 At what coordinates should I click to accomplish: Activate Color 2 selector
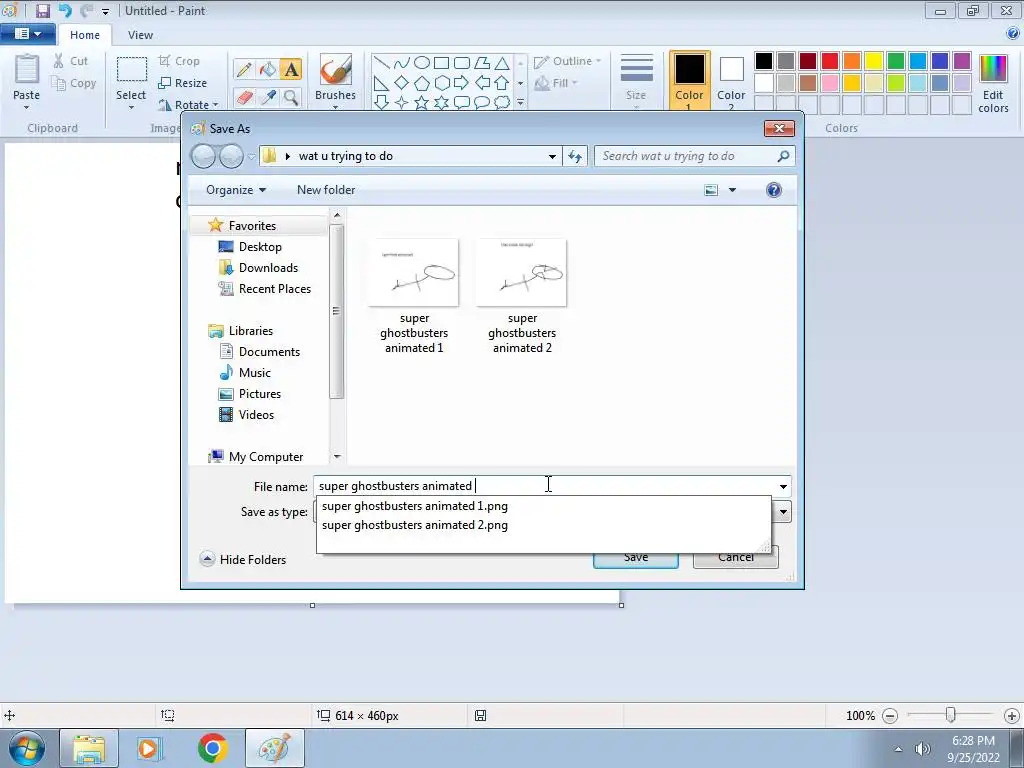coord(731,80)
